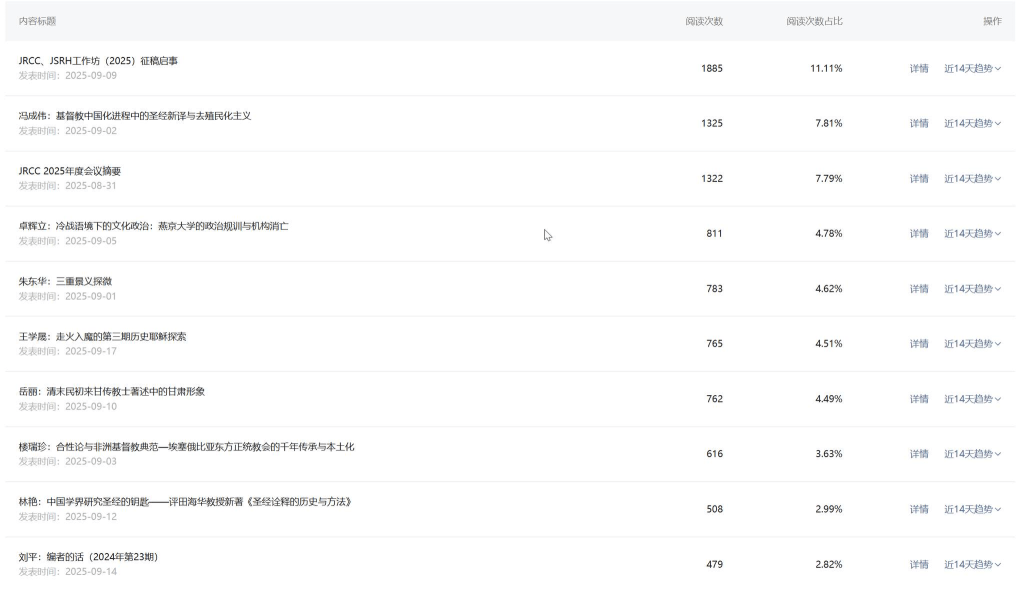The width and height of the screenshot is (1024, 589).
Task: Click the 阅读次数占比 column header
Action: [x=814, y=21]
